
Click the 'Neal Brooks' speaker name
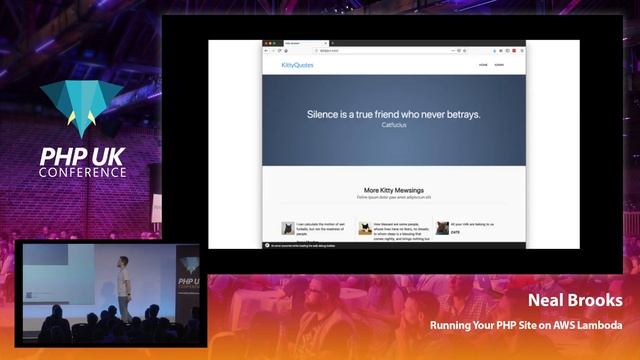tap(575, 300)
